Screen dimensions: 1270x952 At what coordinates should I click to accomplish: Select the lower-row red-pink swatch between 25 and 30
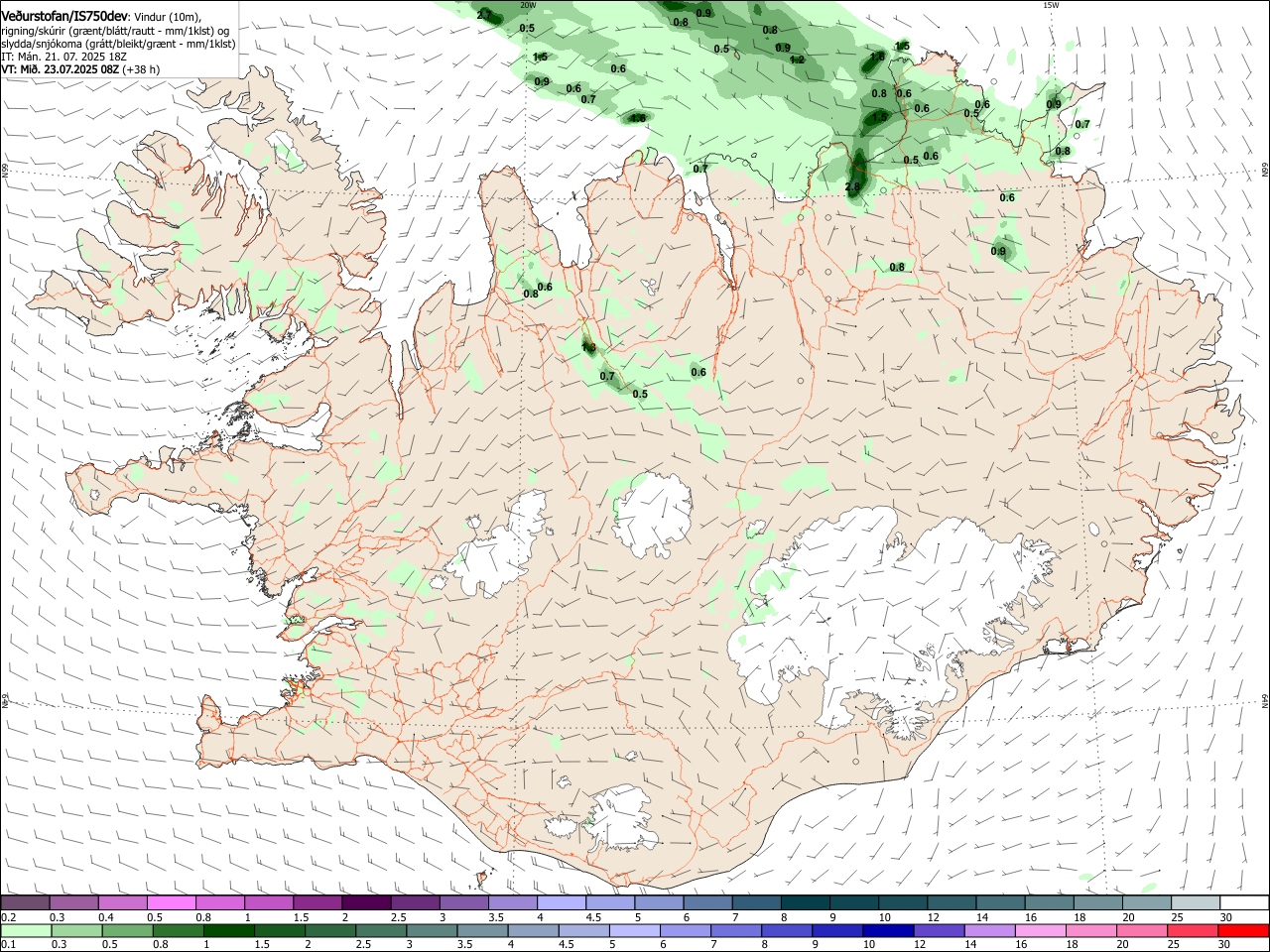[x=1192, y=933]
